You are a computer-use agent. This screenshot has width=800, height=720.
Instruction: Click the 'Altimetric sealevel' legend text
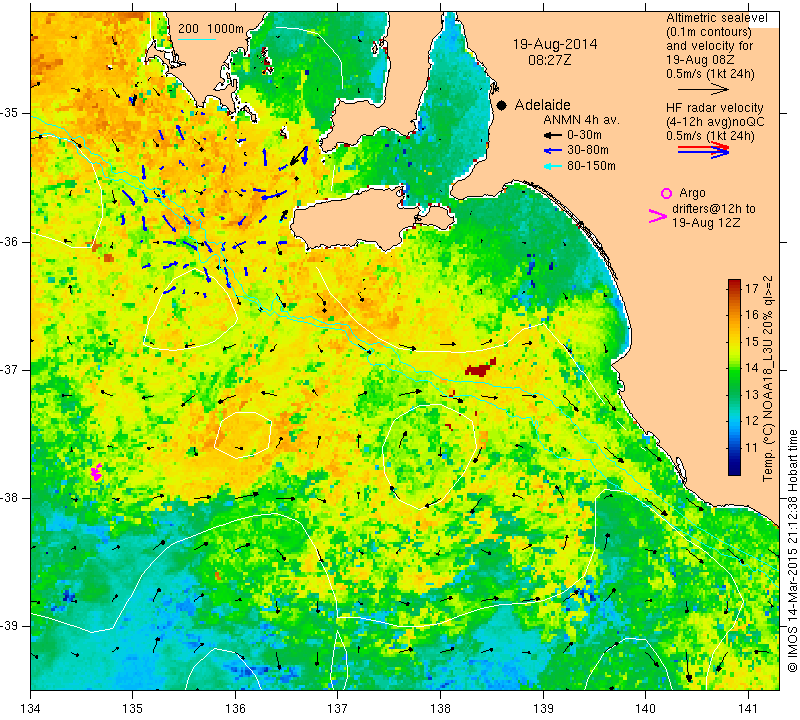tap(716, 18)
